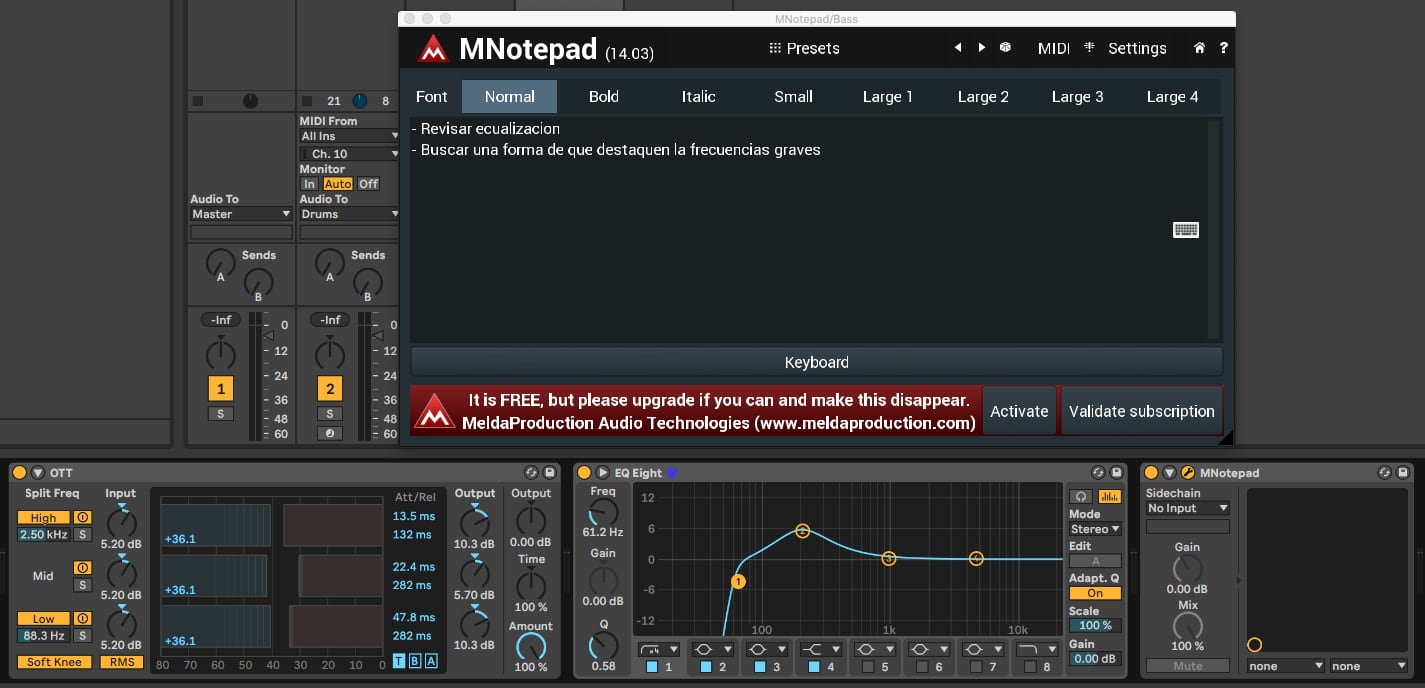Save the MNotepad device preset with the disk icon
The height and width of the screenshot is (688, 1425).
click(1402, 473)
